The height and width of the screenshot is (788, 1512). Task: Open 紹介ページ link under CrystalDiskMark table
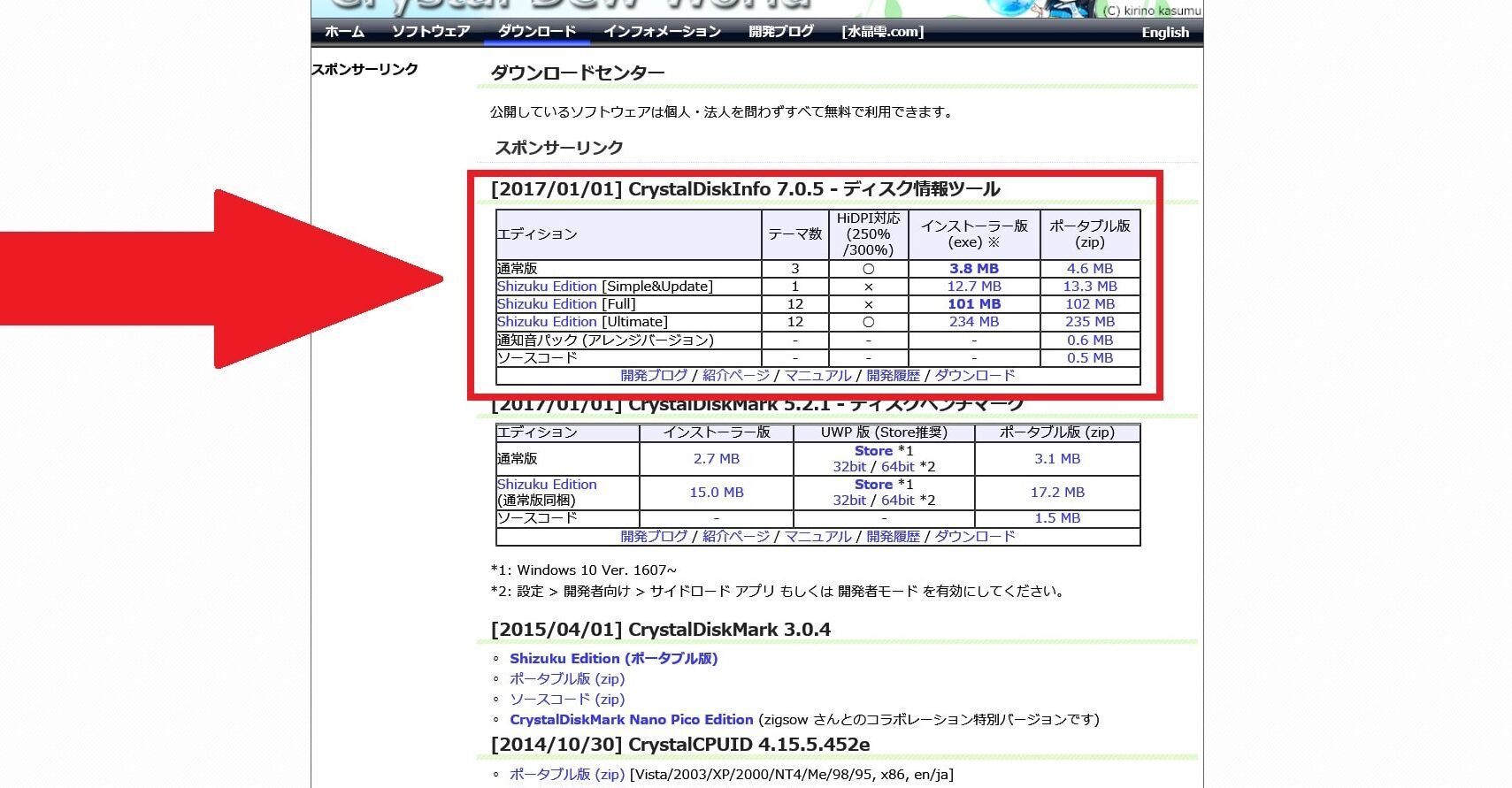[x=736, y=537]
